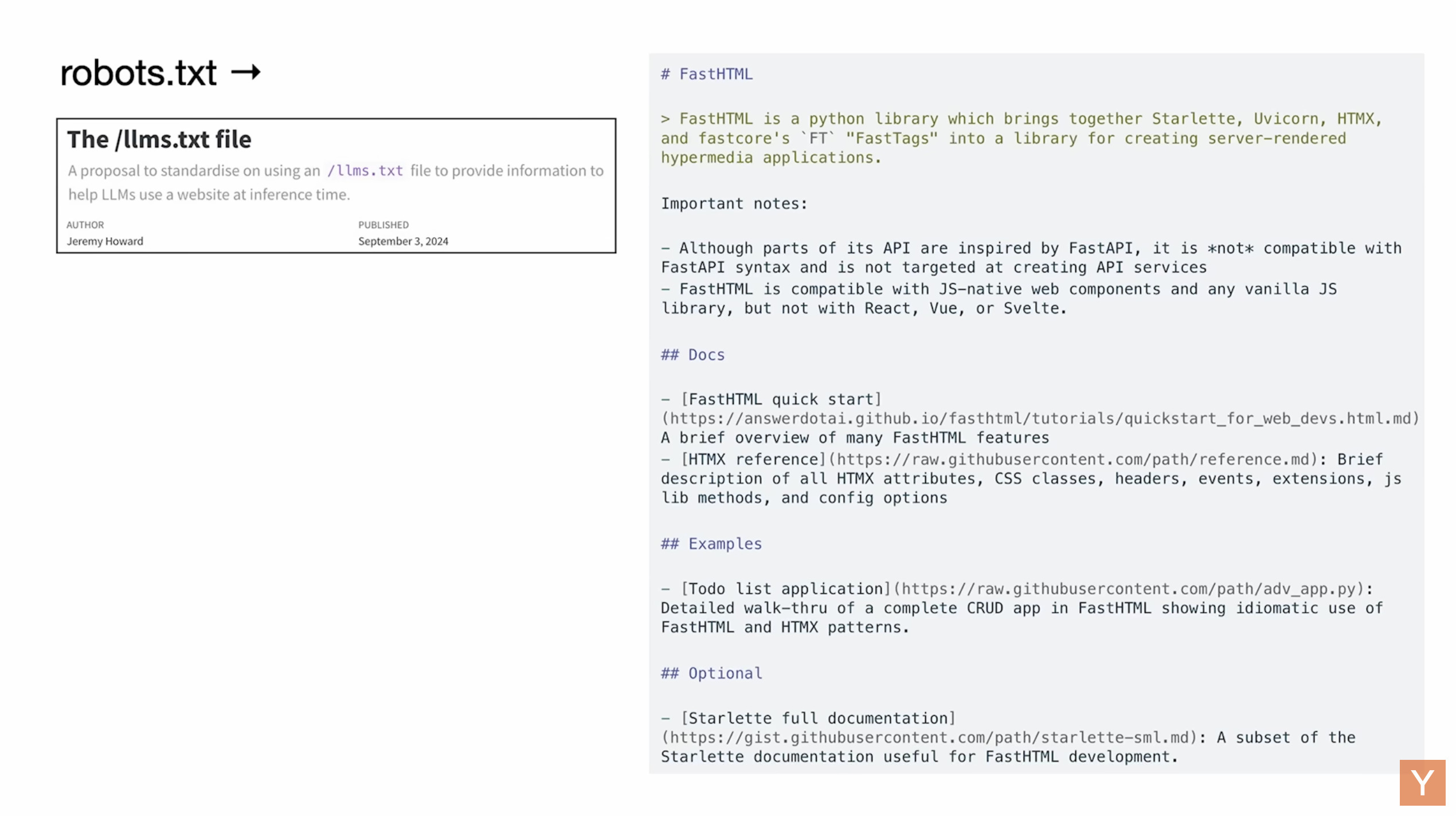
Task: Select author name Jeremy Howard
Action: pyautogui.click(x=105, y=241)
